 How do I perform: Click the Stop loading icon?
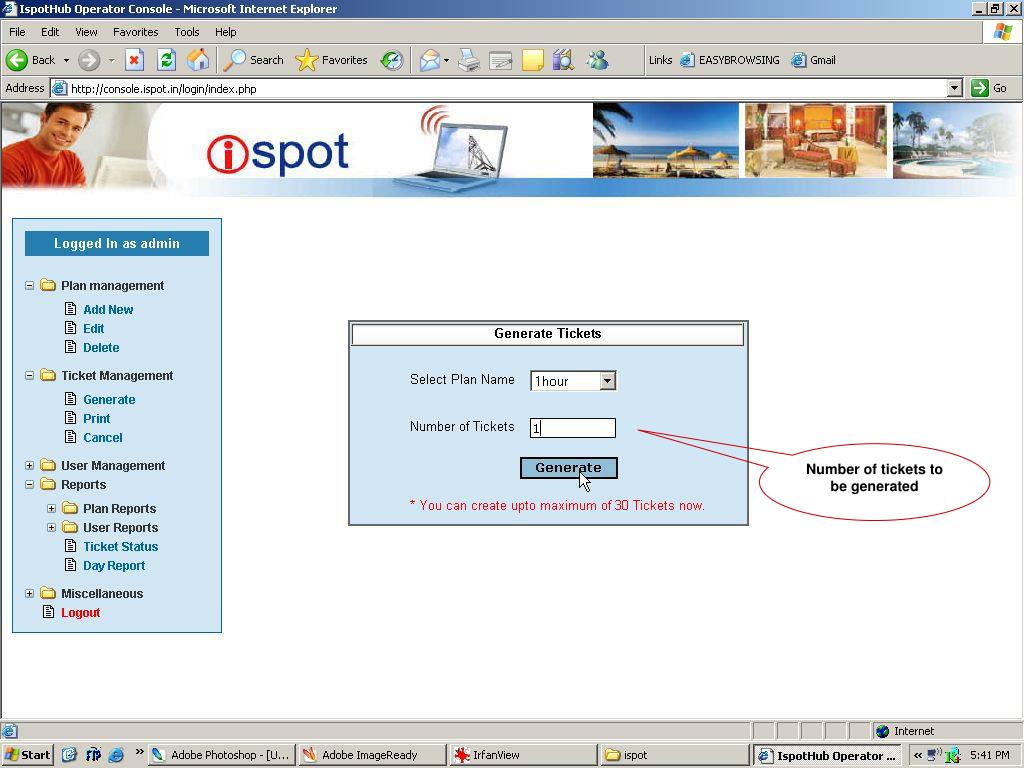[134, 60]
